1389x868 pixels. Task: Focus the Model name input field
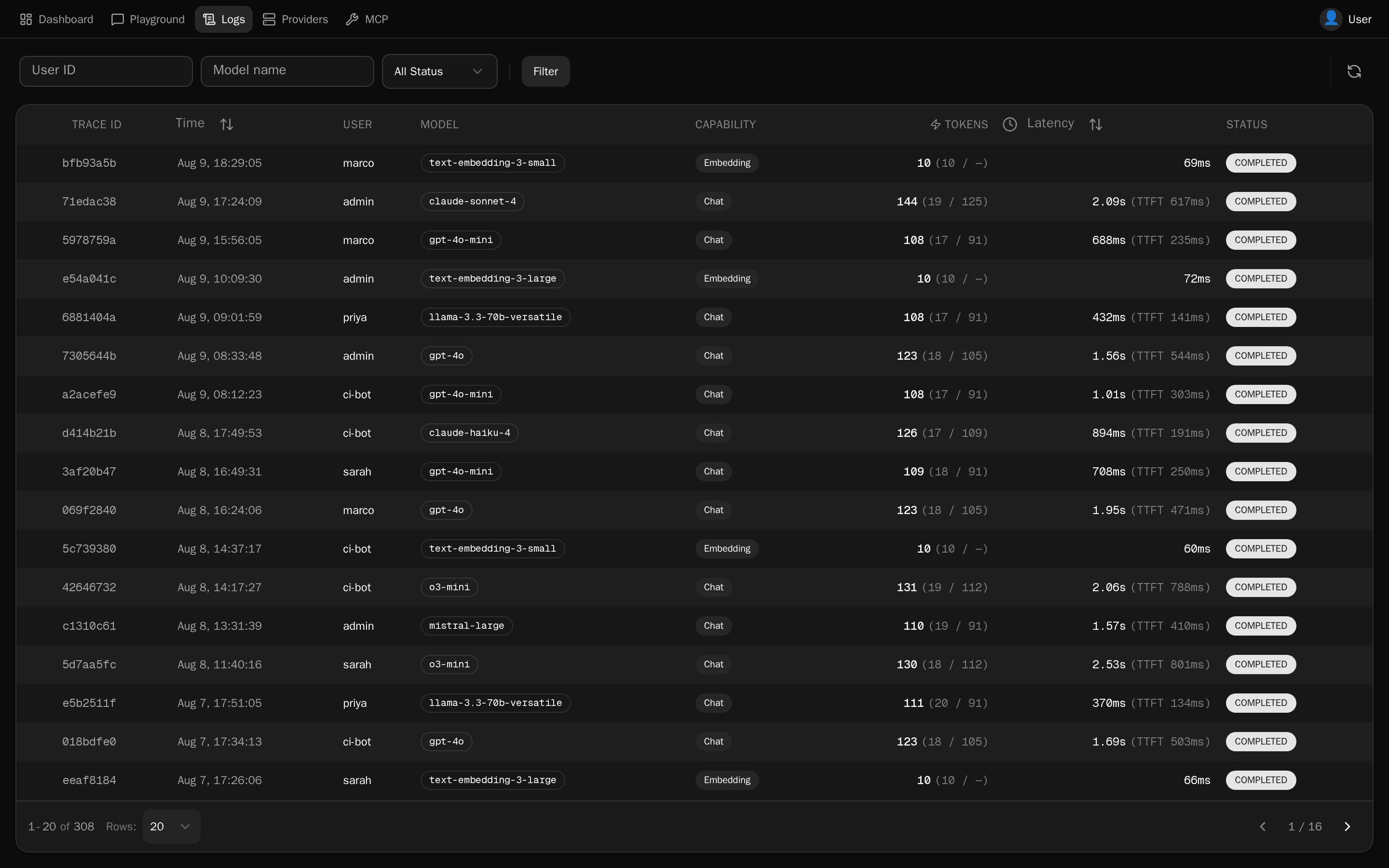coord(287,71)
